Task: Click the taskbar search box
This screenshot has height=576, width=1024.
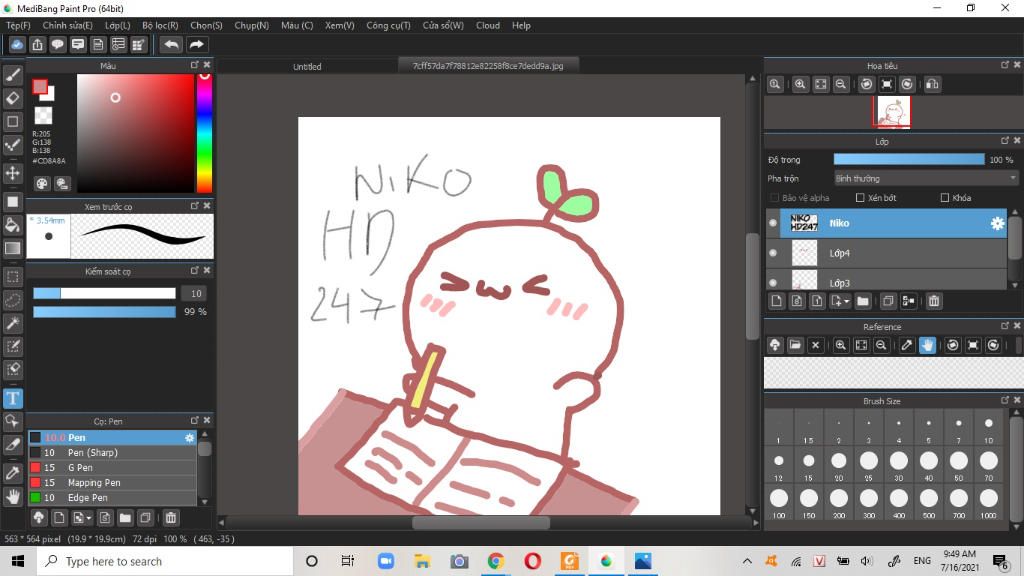Action: point(165,561)
